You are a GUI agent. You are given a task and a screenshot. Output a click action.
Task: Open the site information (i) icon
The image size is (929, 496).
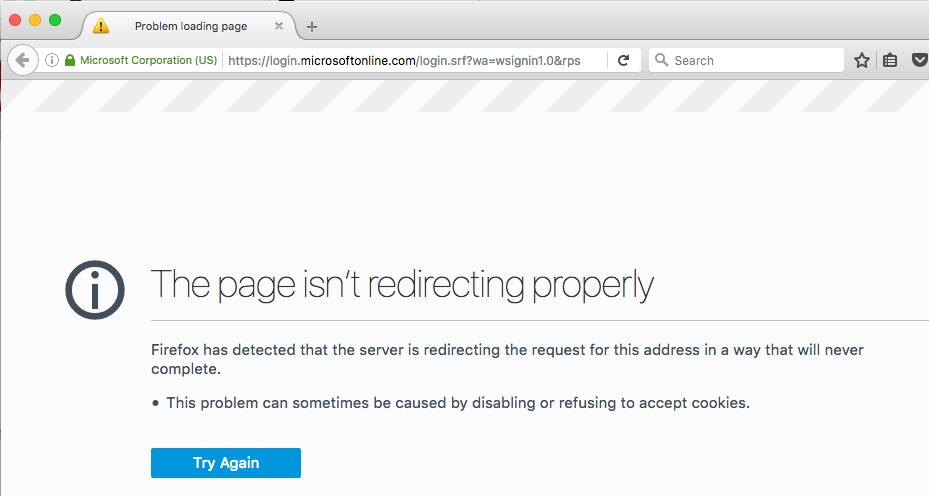[52, 60]
